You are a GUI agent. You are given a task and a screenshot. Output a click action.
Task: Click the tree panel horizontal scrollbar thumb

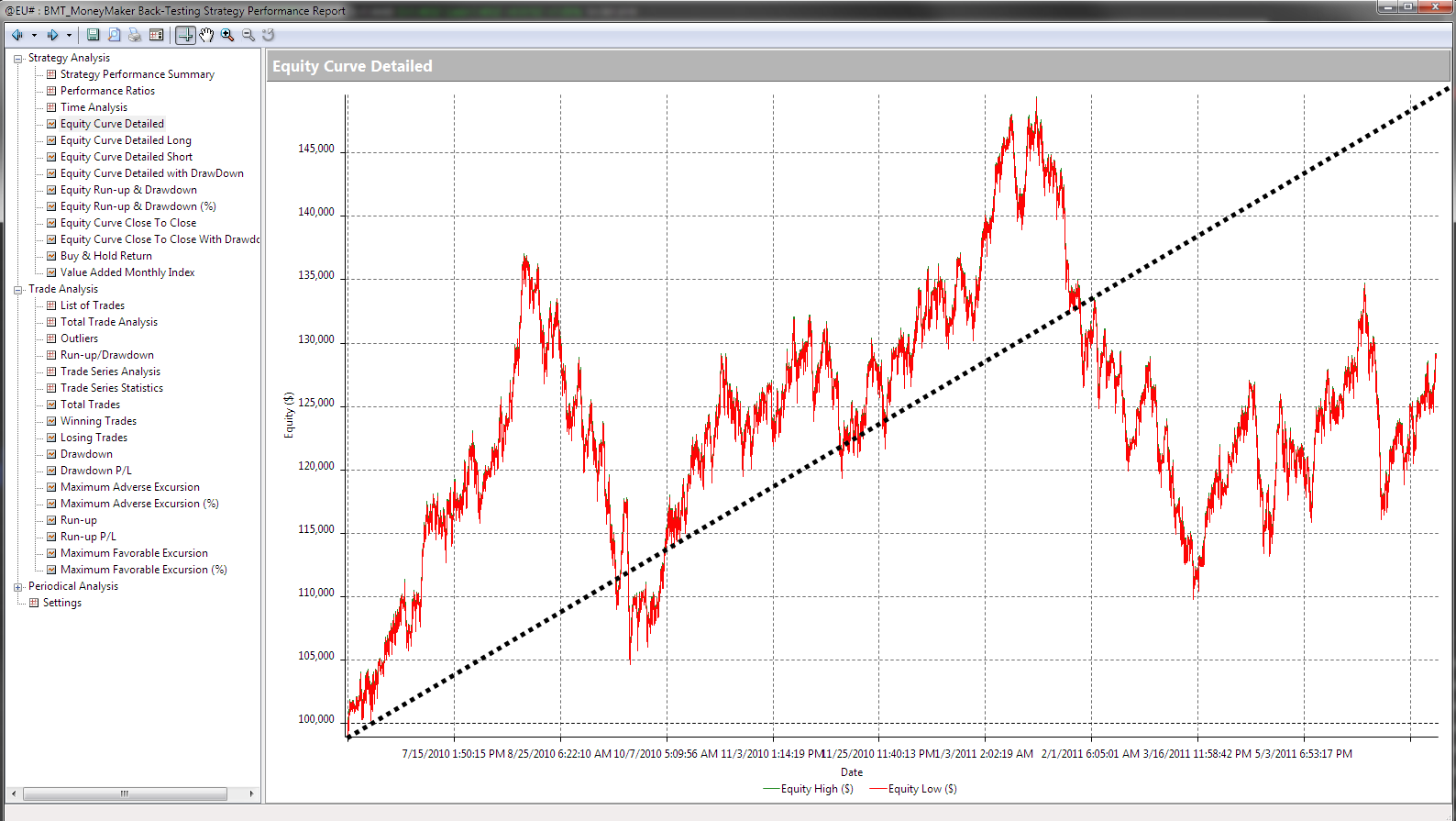tap(125, 793)
